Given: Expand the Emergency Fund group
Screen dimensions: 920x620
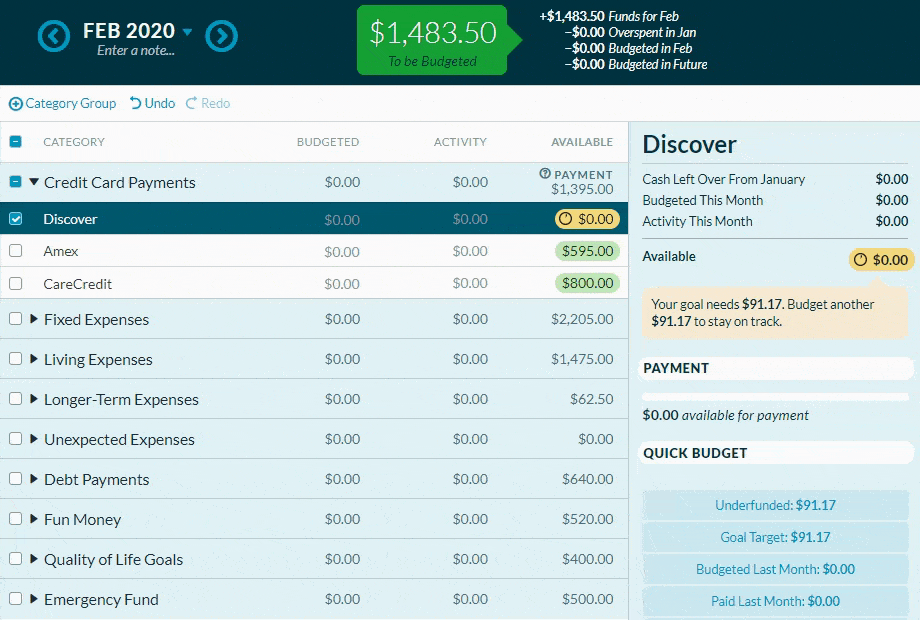Looking at the screenshot, I should tap(34, 598).
